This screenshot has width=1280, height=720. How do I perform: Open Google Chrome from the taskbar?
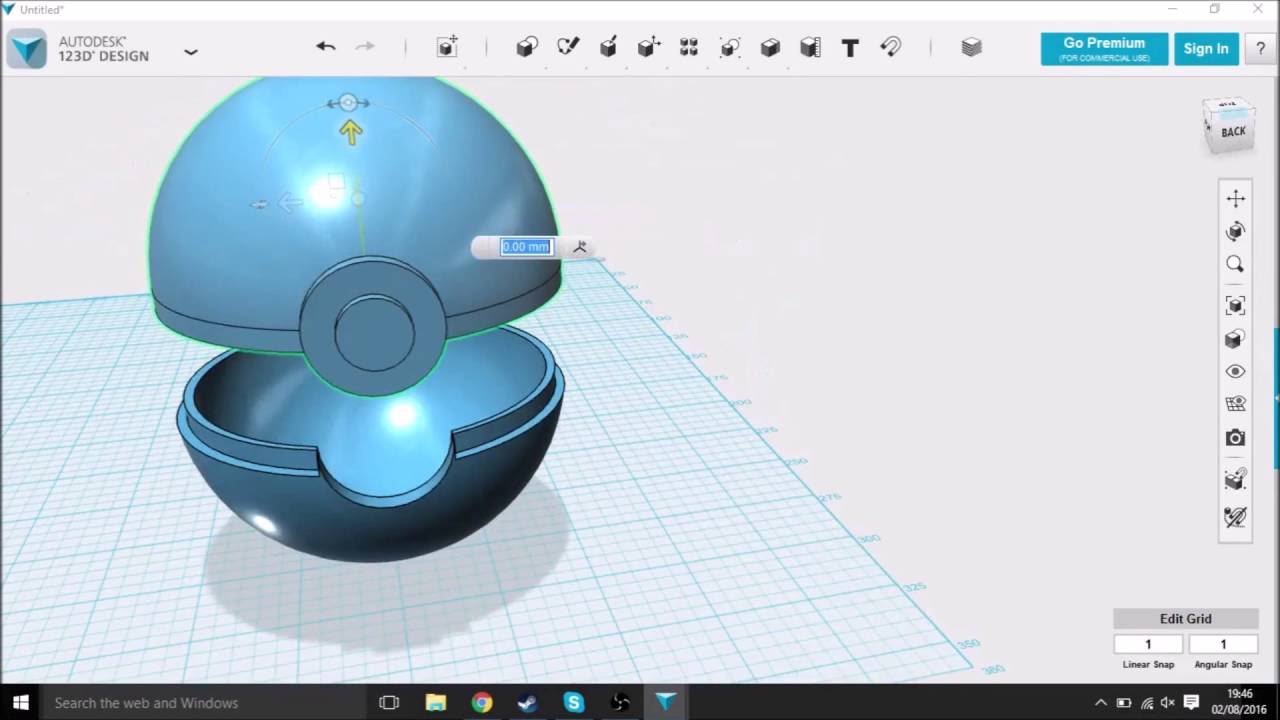click(482, 703)
